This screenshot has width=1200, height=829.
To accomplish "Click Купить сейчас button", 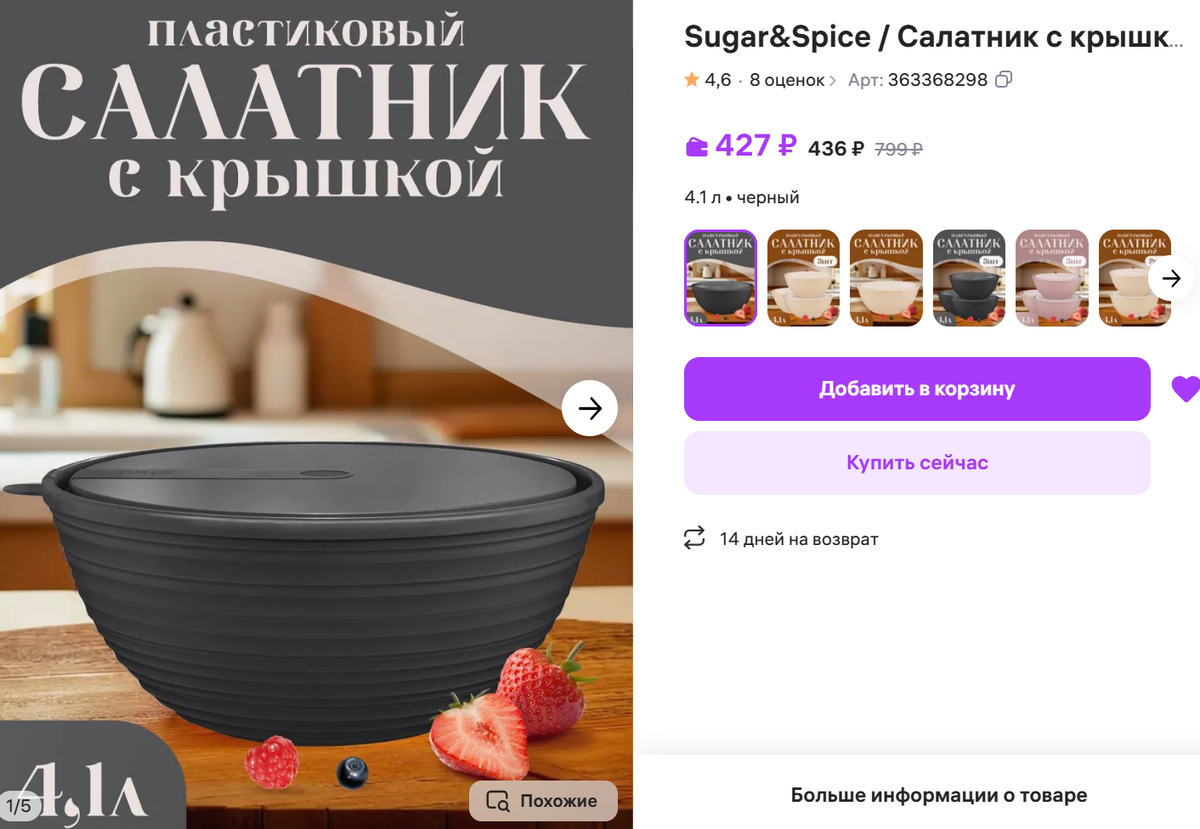I will 917,463.
